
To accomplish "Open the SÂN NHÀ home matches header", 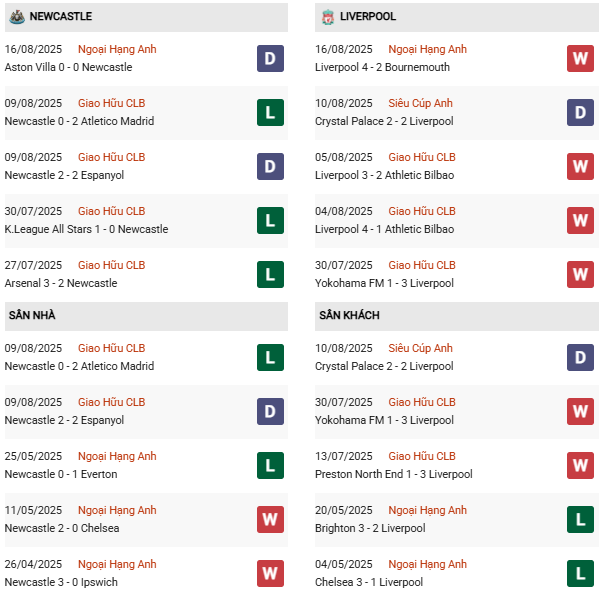I will coord(32,315).
